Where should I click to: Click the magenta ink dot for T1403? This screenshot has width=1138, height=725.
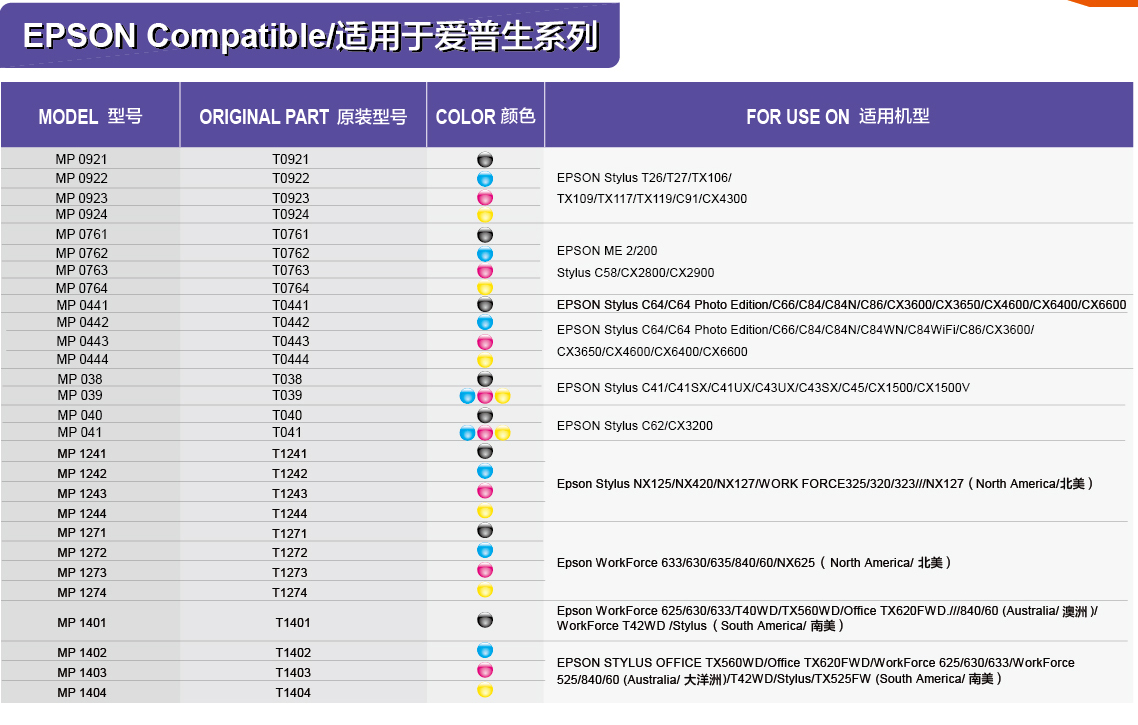pyautogui.click(x=485, y=671)
